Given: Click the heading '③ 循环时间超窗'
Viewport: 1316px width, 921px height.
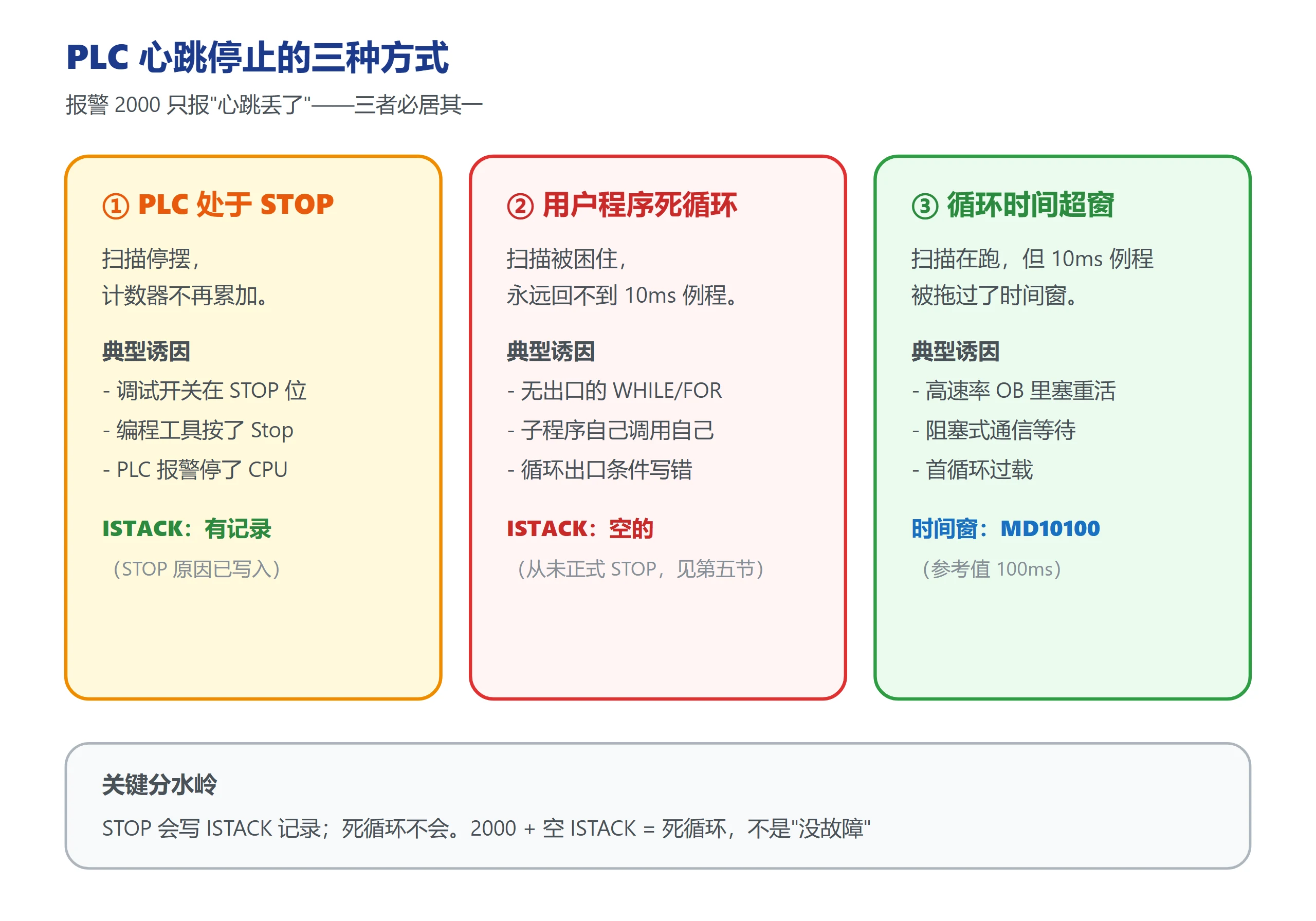Looking at the screenshot, I should [1013, 205].
